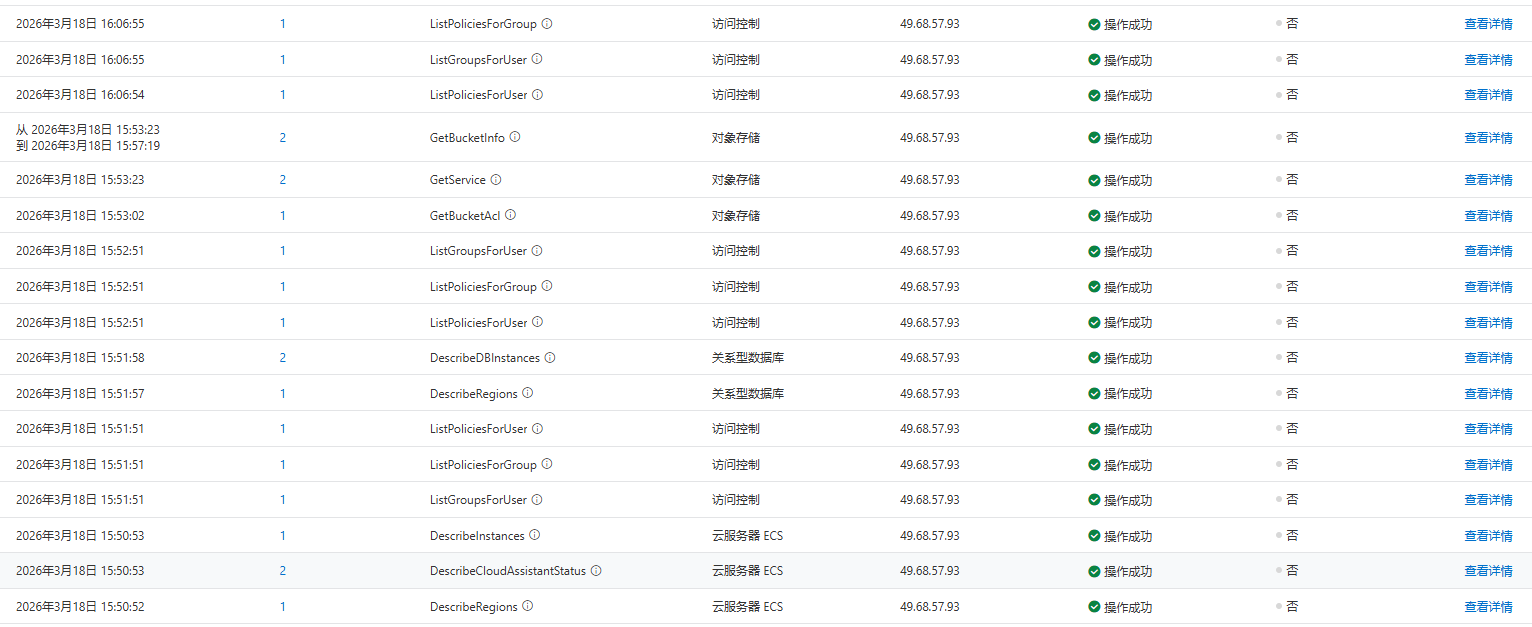Open 查看详情 for the GetBucketInfo row
Image resolution: width=1532 pixels, height=627 pixels.
(x=1488, y=138)
